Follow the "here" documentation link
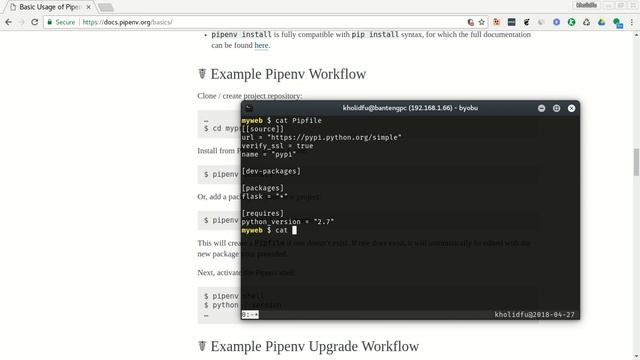Image resolution: width=640 pixels, height=360 pixels. [x=261, y=45]
